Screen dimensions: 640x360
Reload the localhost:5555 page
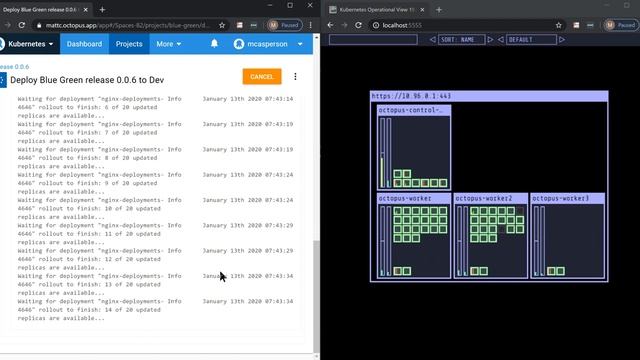pos(358,25)
